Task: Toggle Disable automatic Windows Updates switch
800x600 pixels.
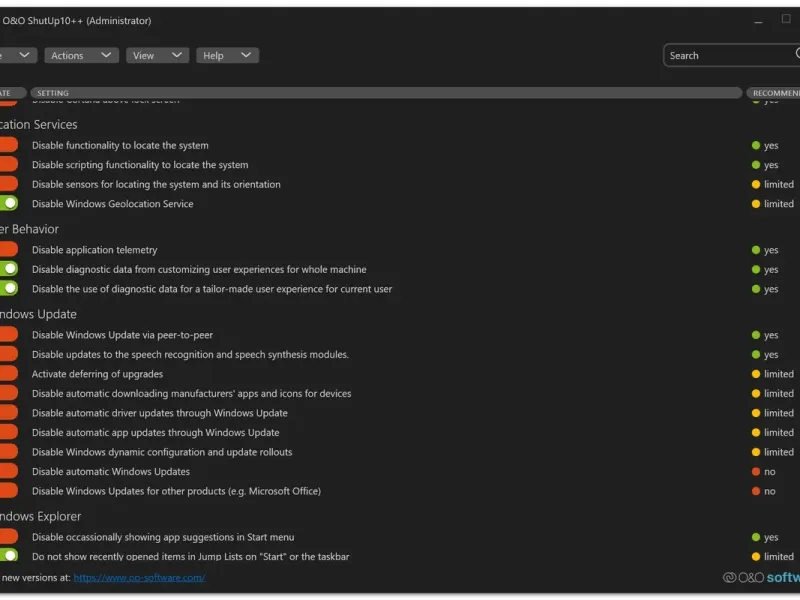Action: click(x=9, y=471)
